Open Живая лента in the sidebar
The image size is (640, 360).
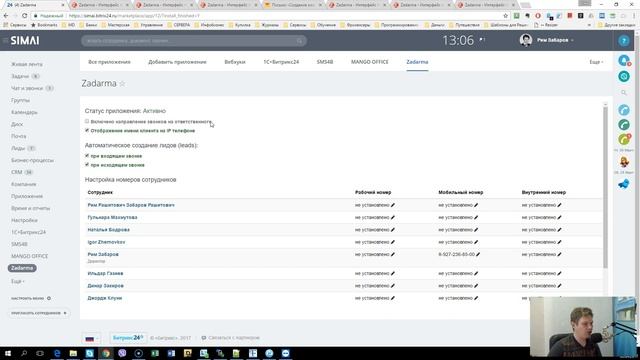pos(27,64)
